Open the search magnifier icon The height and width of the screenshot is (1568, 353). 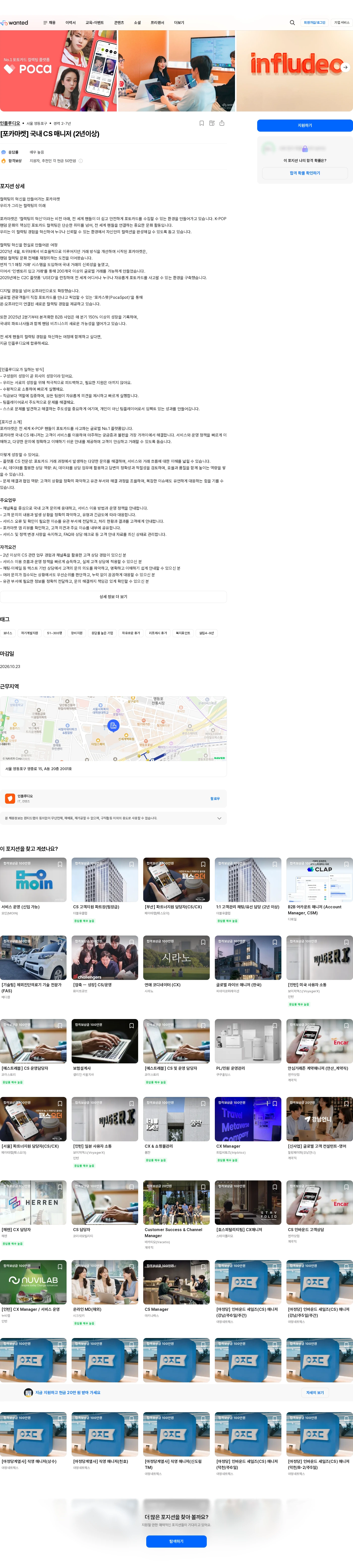[292, 22]
